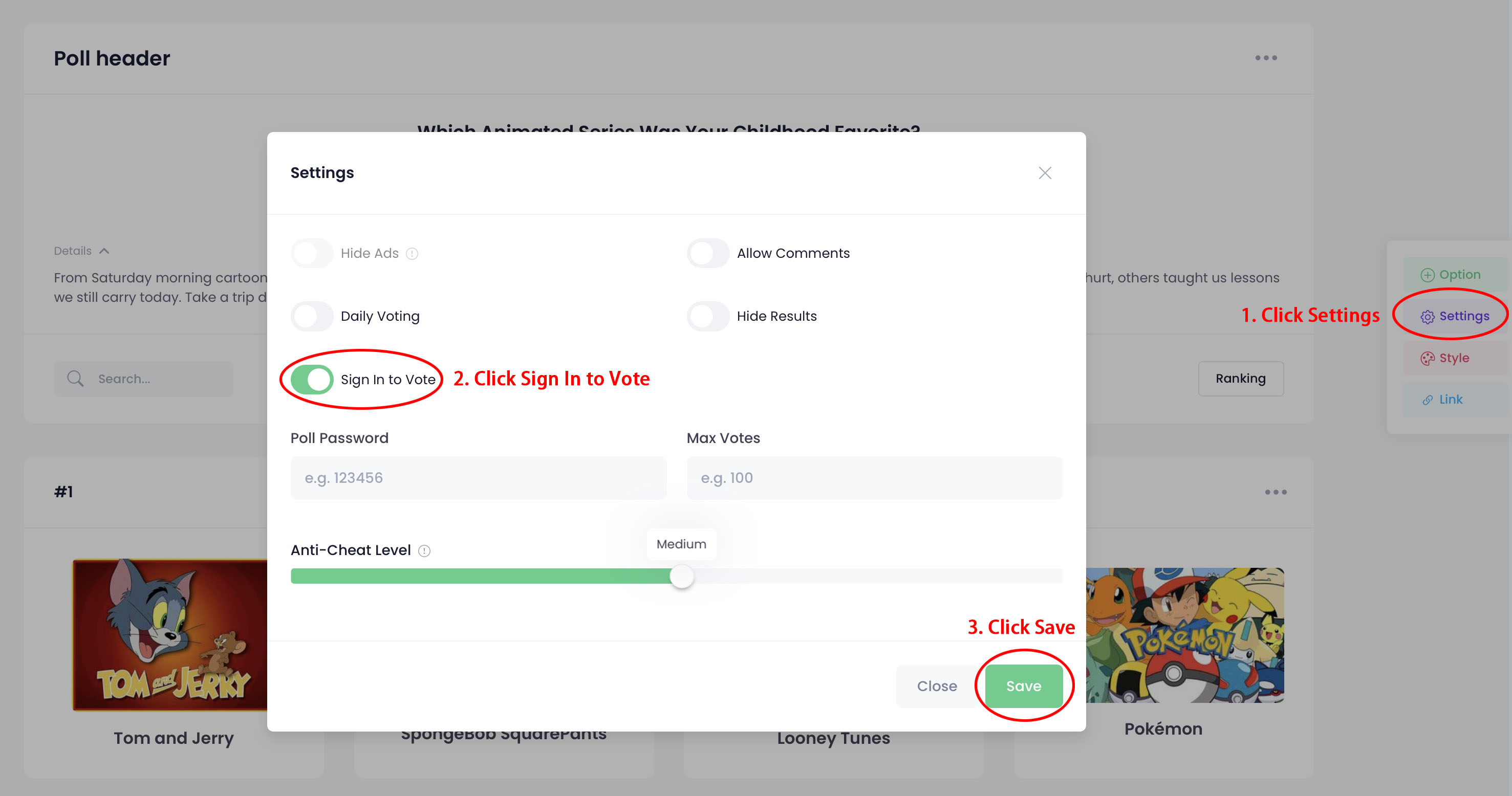Click the Settings gear icon in sidebar
The height and width of the screenshot is (796, 1512).
coord(1427,317)
